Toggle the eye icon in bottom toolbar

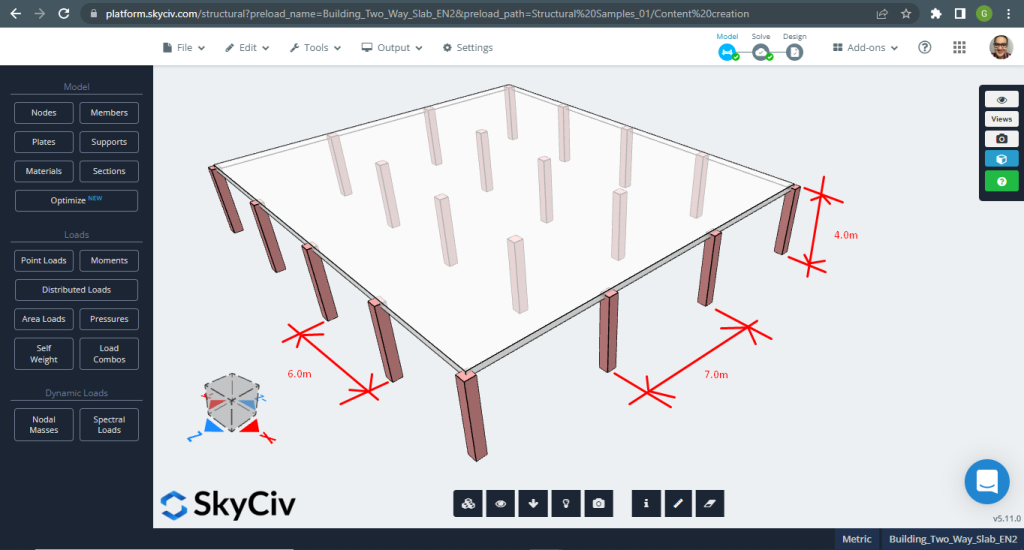pyautogui.click(x=500, y=504)
